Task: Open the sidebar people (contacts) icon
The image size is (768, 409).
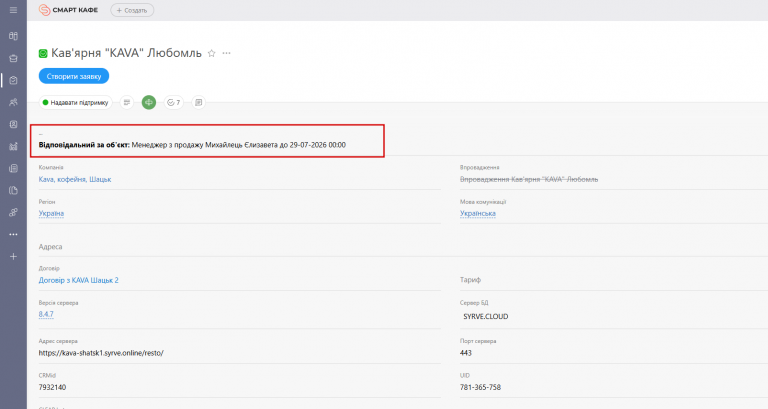Action: 13,102
